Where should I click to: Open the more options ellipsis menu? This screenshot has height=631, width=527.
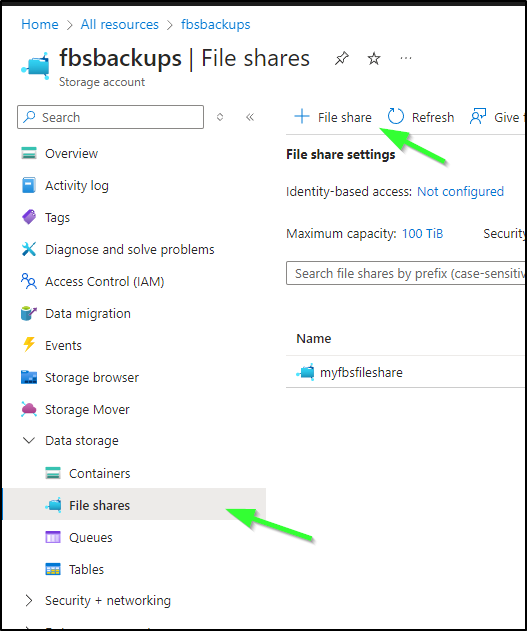click(406, 59)
